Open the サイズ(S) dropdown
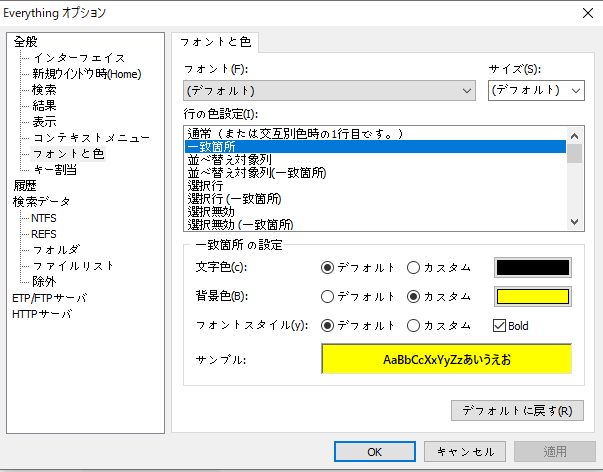Image resolution: width=603 pixels, height=472 pixels. tap(536, 91)
